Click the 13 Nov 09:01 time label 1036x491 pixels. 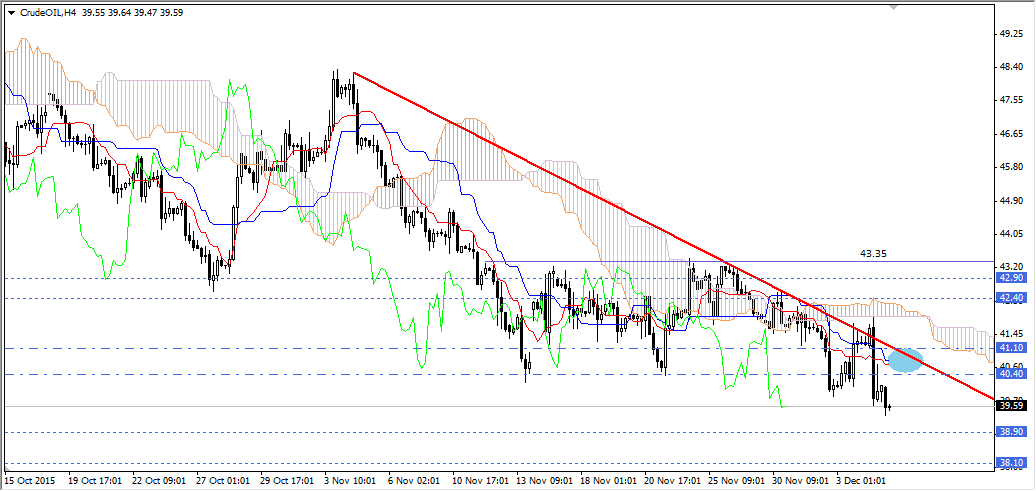543,480
